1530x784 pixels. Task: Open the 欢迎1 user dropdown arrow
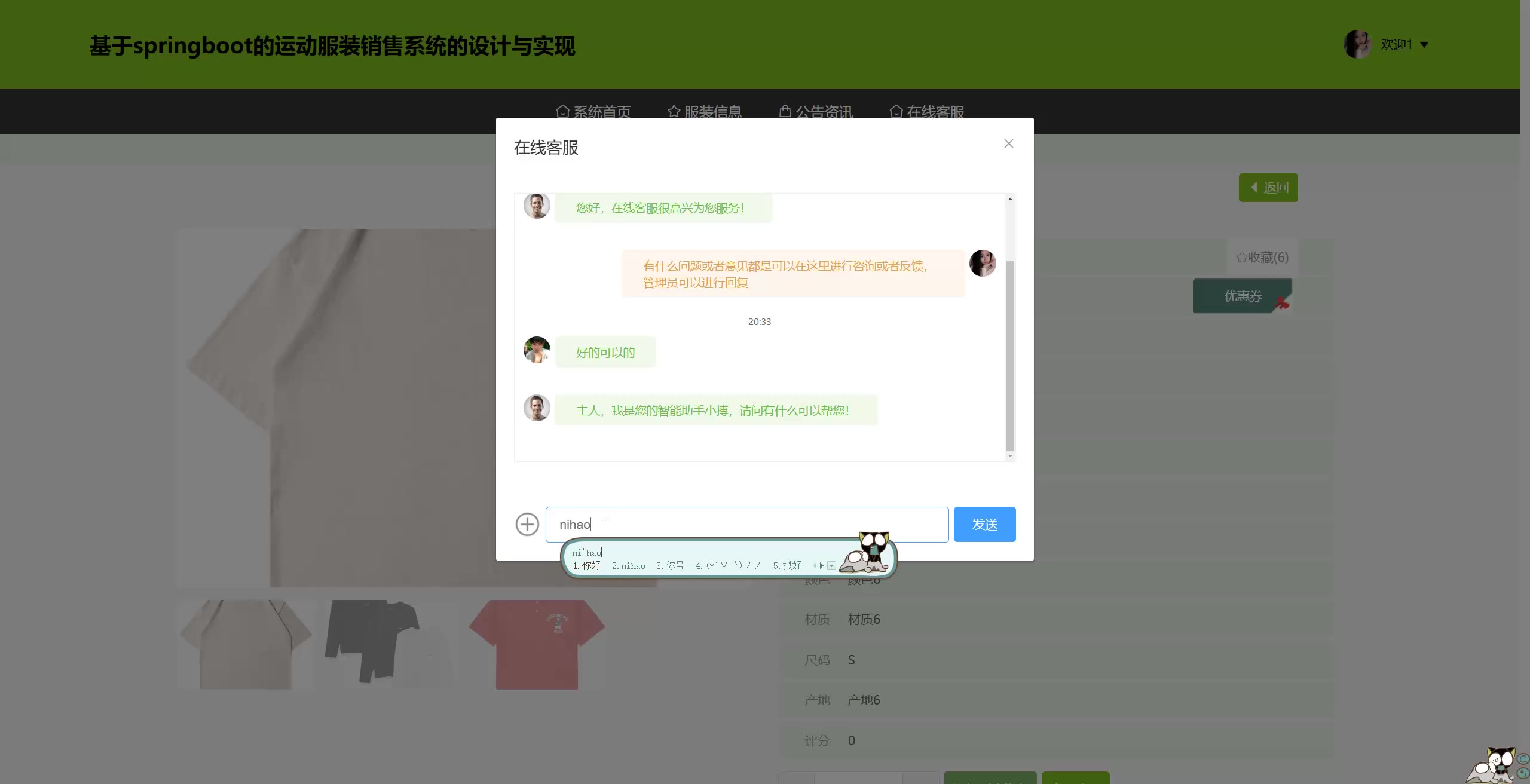[x=1424, y=44]
